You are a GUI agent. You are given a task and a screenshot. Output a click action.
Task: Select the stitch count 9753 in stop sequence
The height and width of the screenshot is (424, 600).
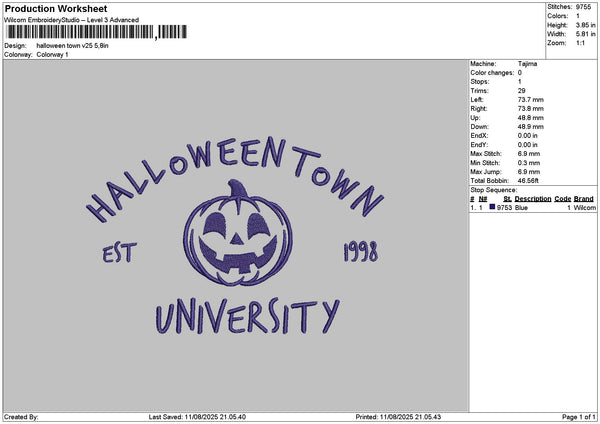tap(504, 208)
